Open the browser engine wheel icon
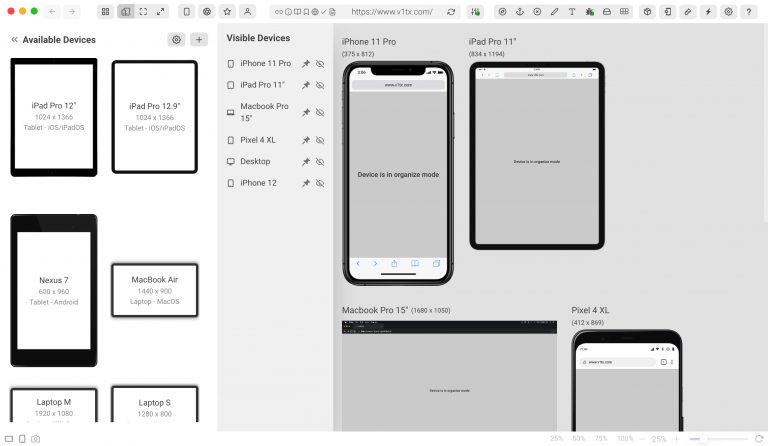Image resolution: width=768 pixels, height=446 pixels. click(207, 12)
